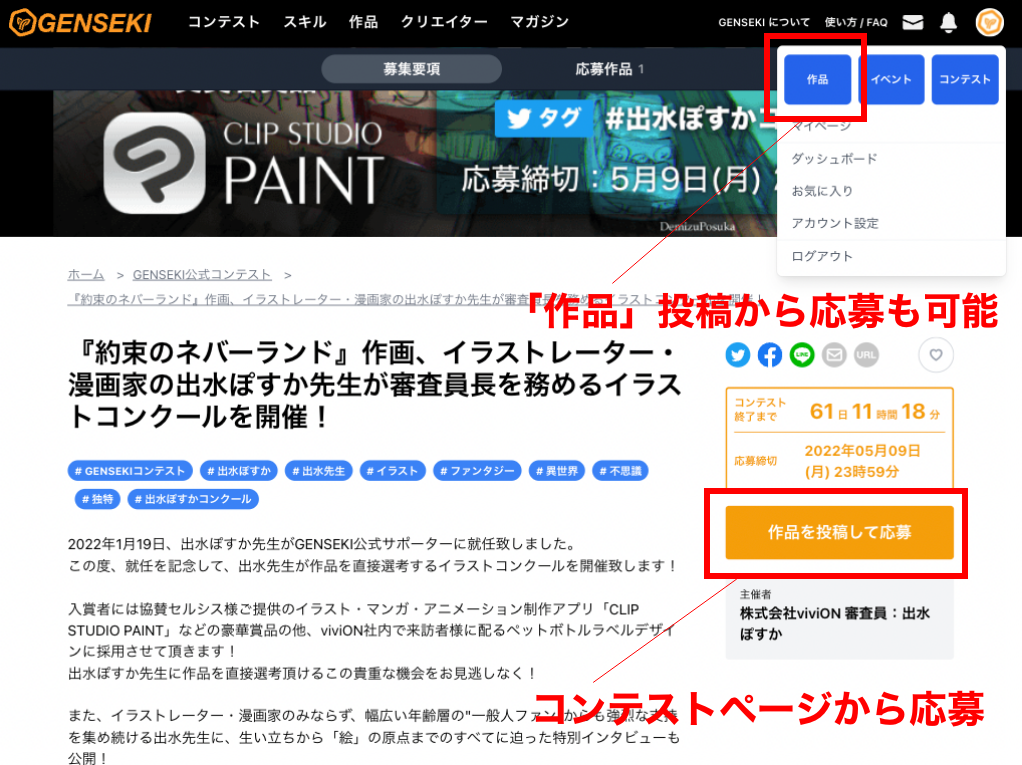Viewport: 1022px width, 765px height.
Task: Click #出水ぽすかコンクール tag
Action: [193, 499]
